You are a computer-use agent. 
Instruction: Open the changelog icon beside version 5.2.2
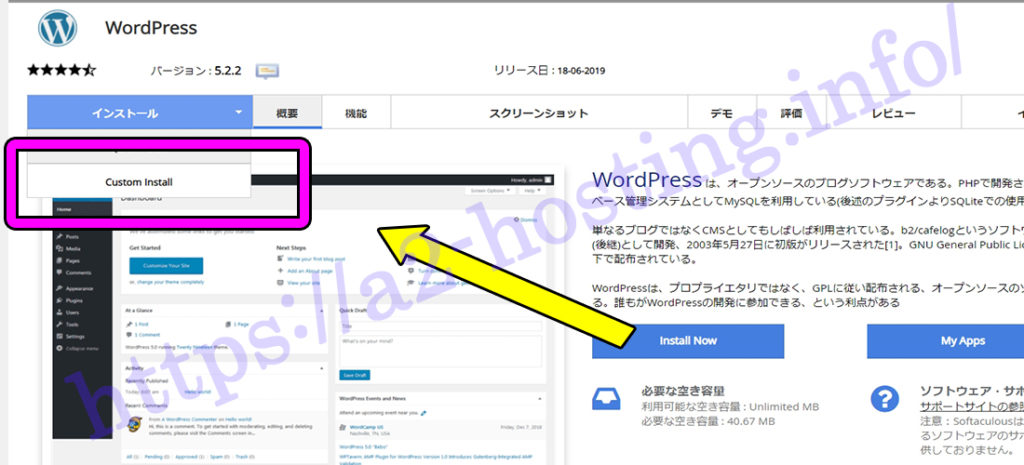point(267,71)
